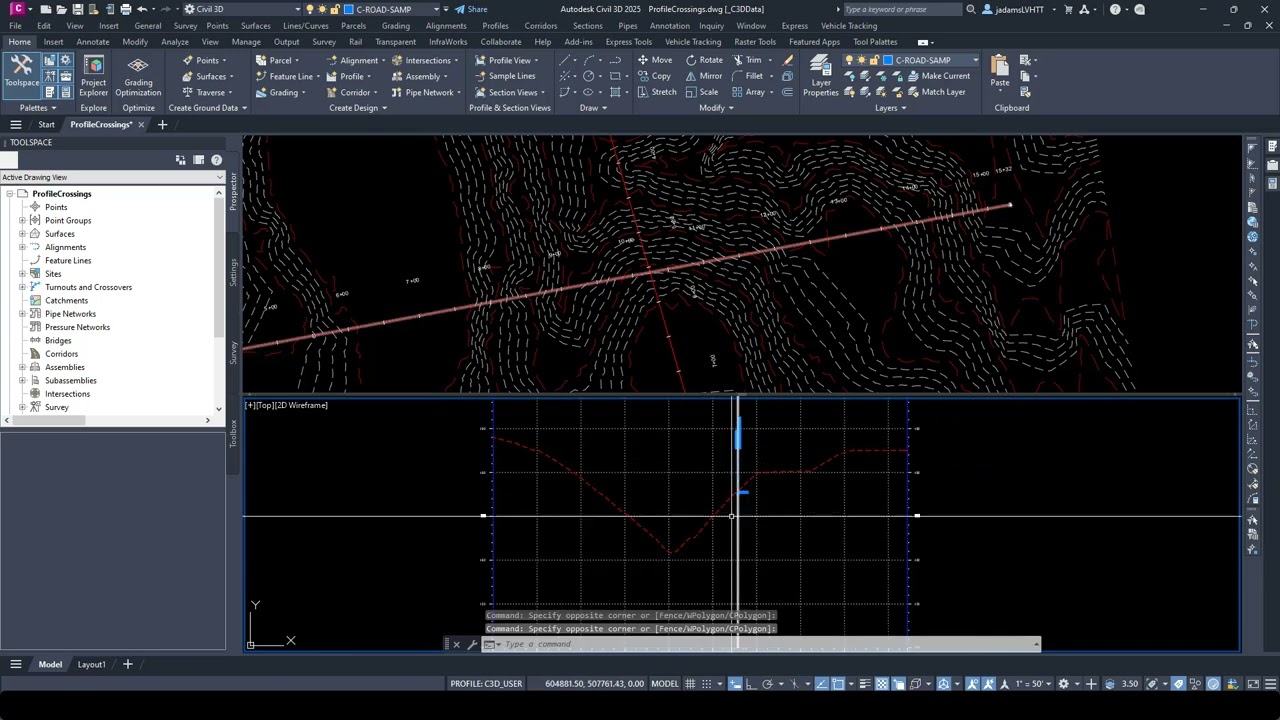Click the Share button in title bar
Viewport: 1280px width, 720px height.
(470, 9)
